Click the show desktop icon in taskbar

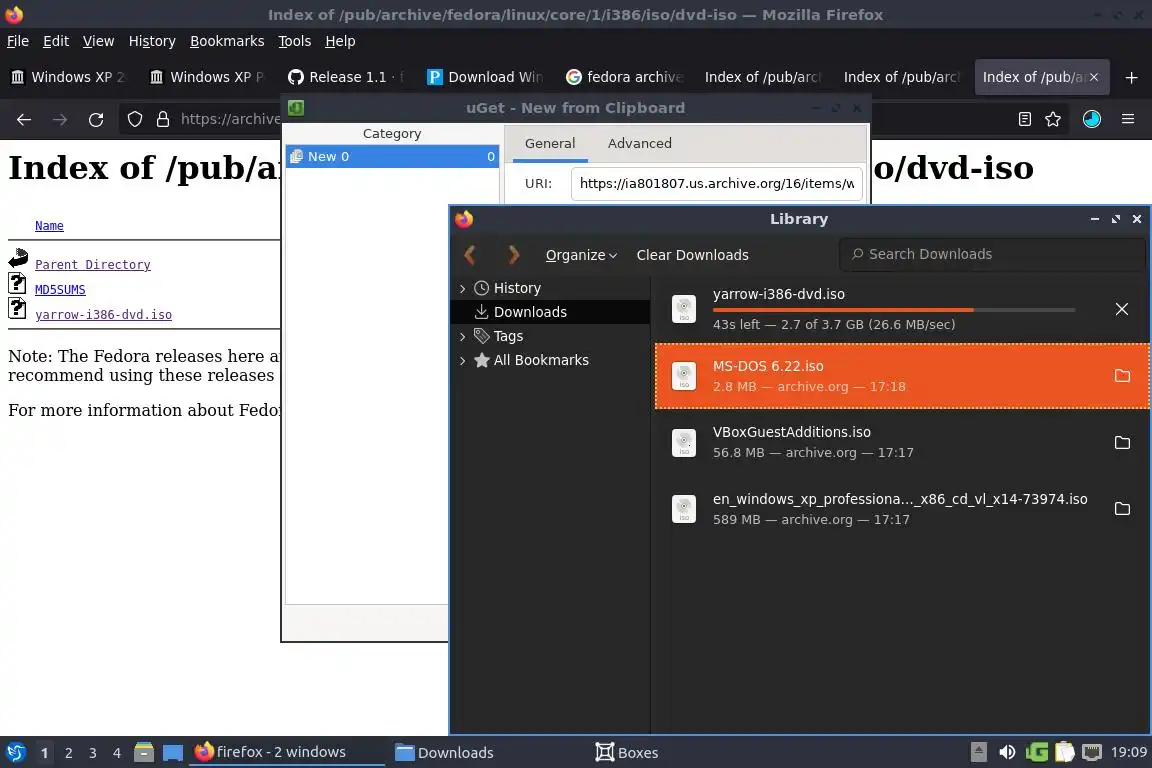tap(173, 752)
